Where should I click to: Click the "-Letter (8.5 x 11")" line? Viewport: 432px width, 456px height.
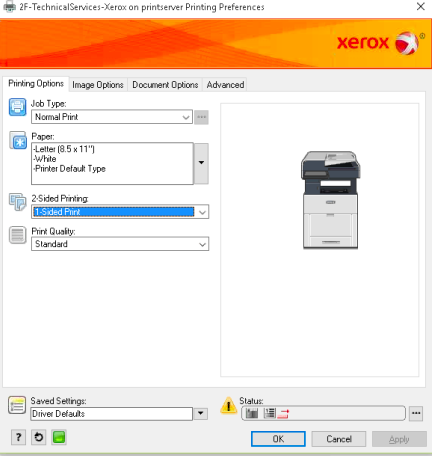coord(64,149)
